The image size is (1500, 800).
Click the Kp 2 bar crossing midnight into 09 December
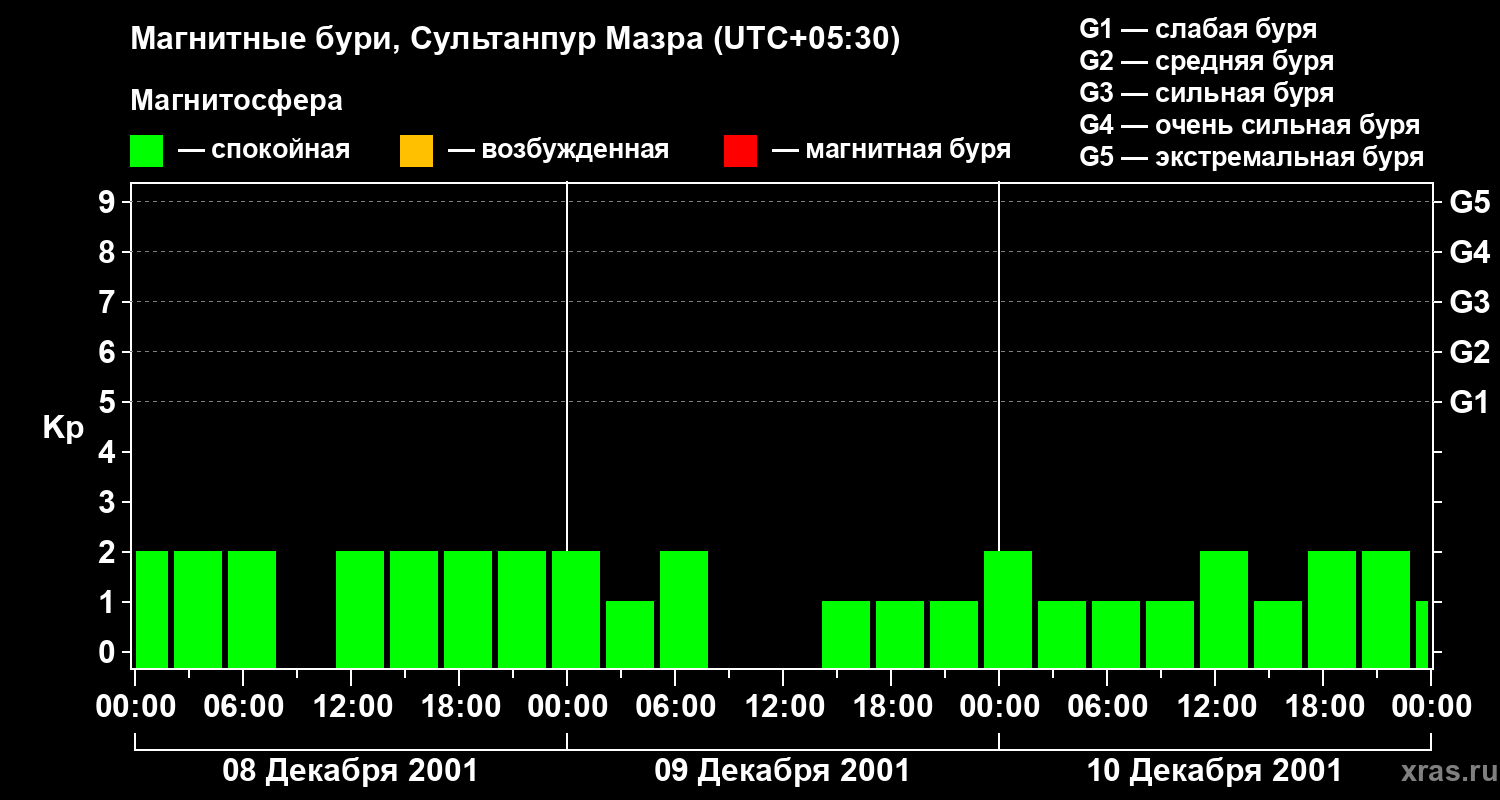[576, 609]
